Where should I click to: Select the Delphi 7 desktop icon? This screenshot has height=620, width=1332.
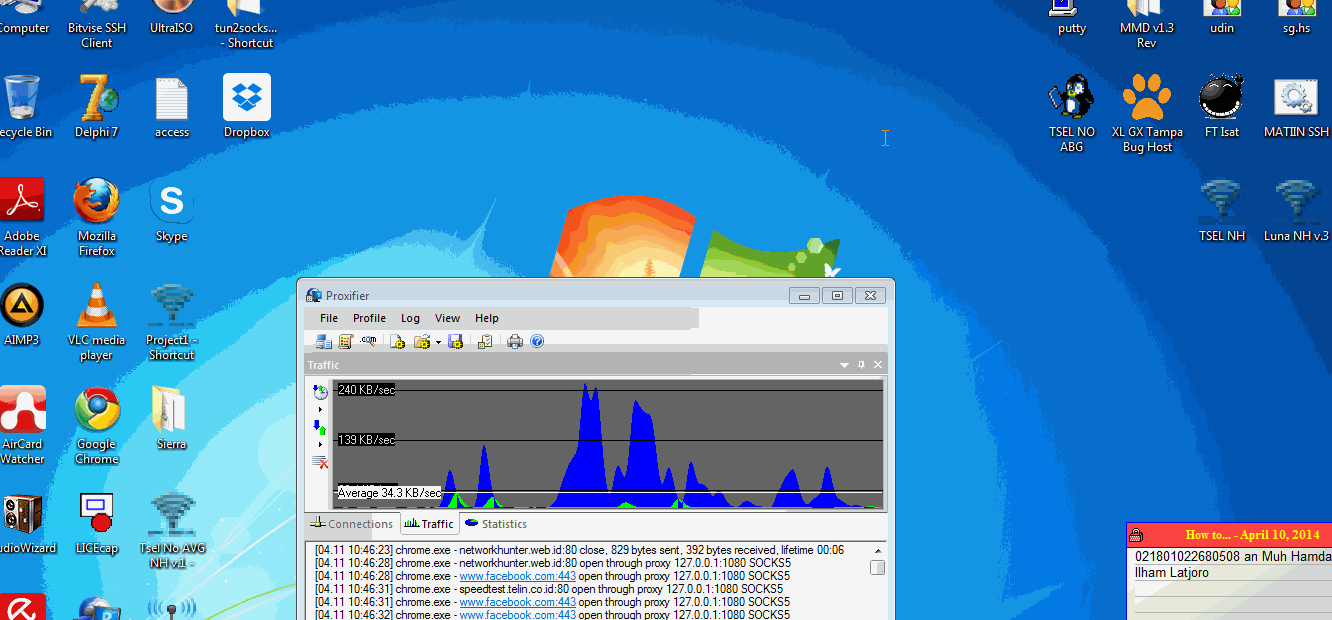(x=97, y=106)
